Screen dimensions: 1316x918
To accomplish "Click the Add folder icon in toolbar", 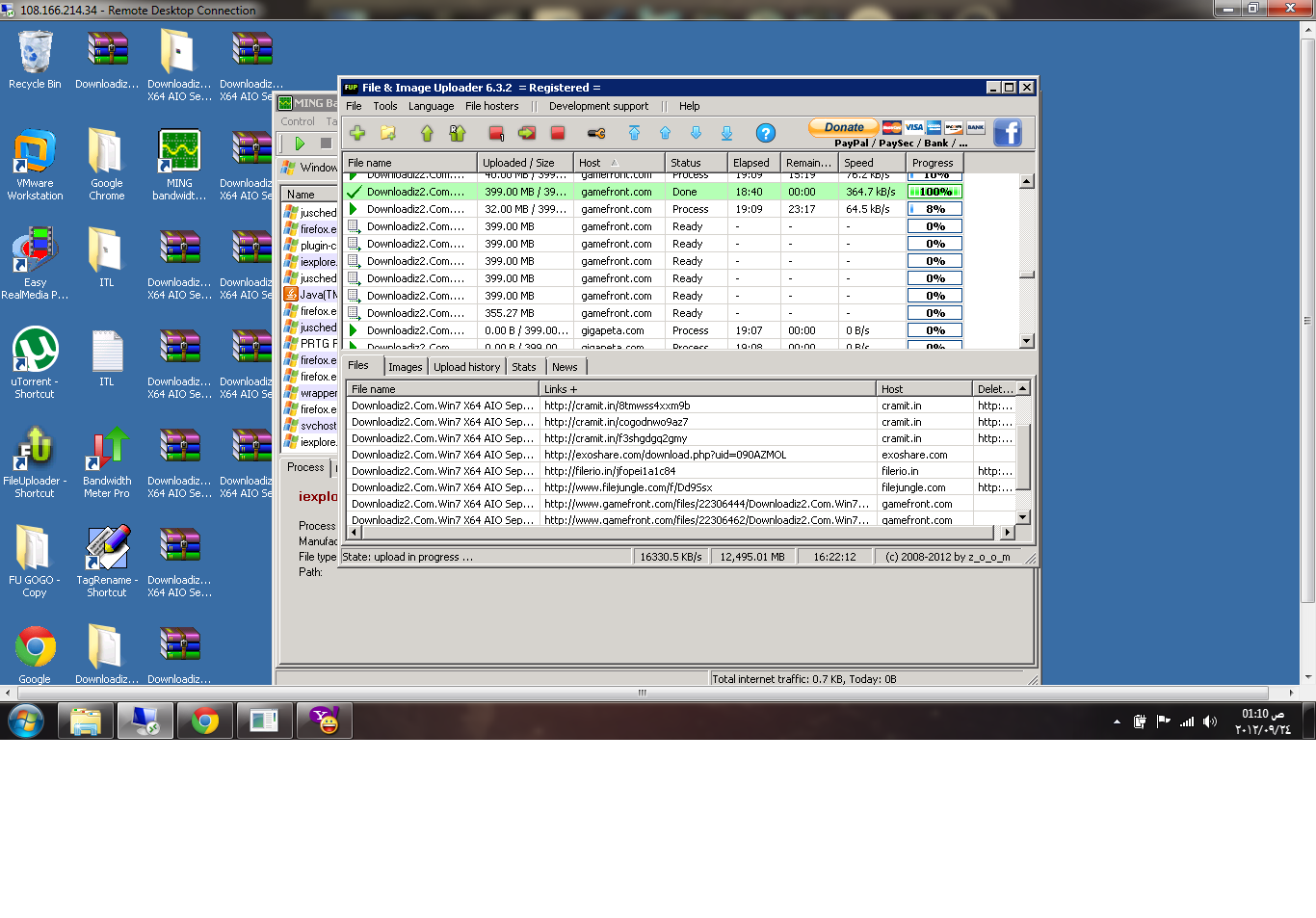I will point(388,133).
